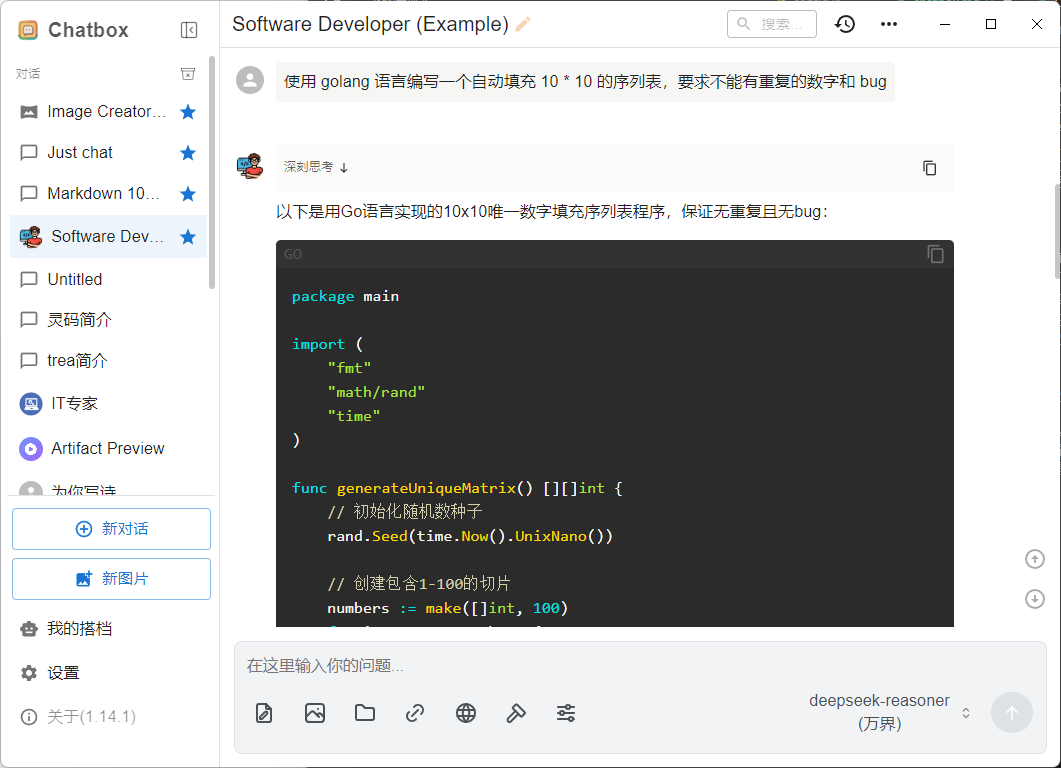Click the user avatar on the message

pyautogui.click(x=250, y=80)
